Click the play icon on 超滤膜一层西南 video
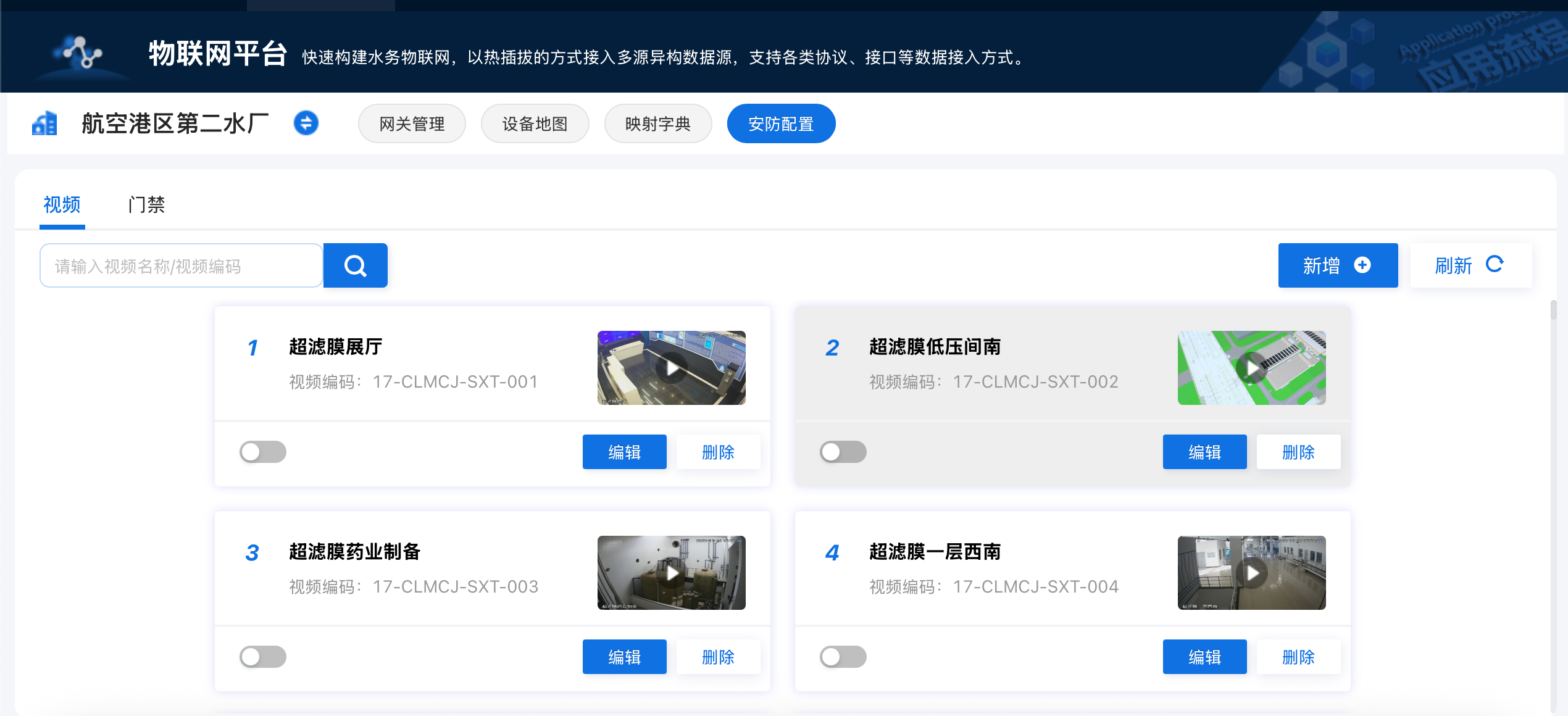 coord(1252,573)
